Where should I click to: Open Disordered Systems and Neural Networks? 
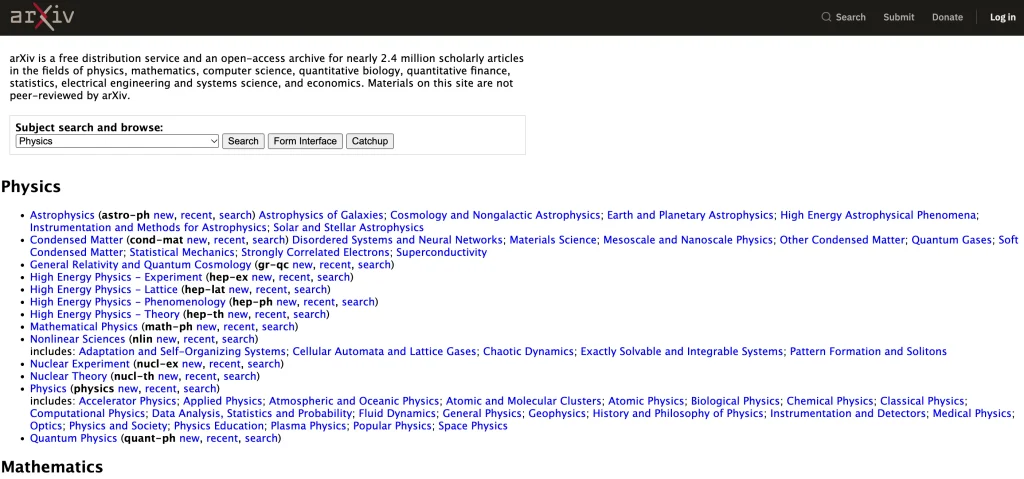(397, 240)
